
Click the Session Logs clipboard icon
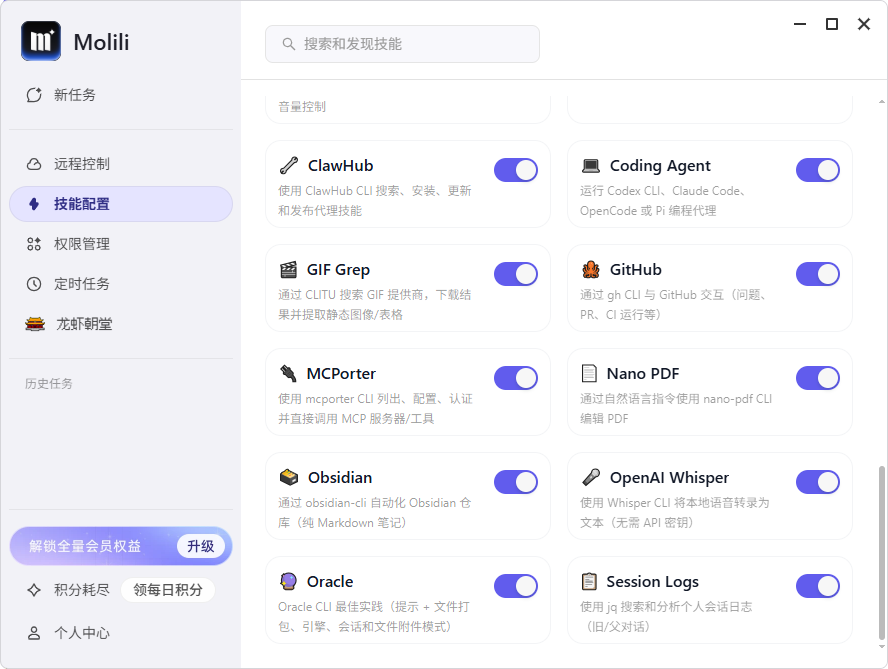pos(589,581)
